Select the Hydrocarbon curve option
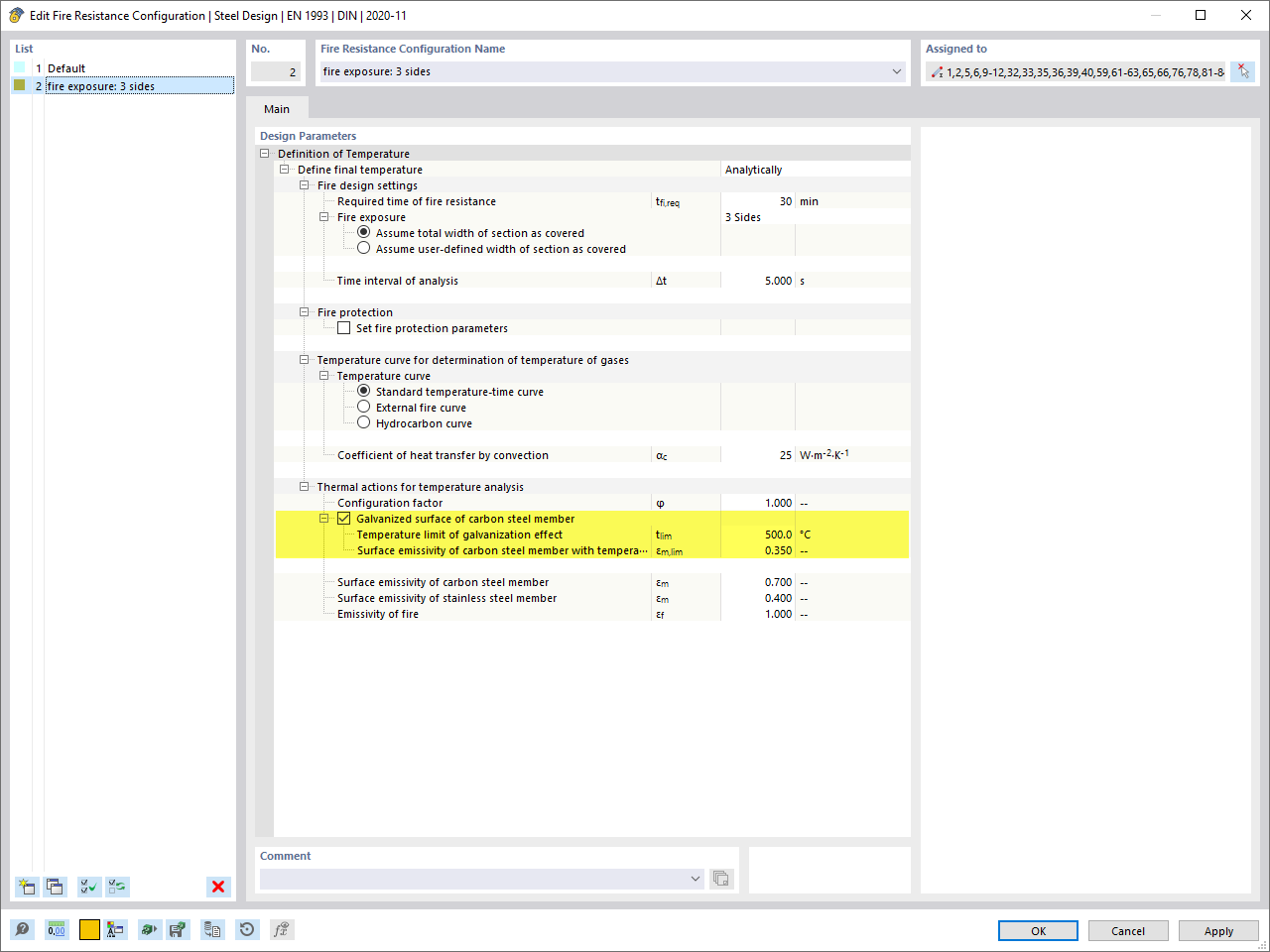The height and width of the screenshot is (952, 1270). click(363, 422)
